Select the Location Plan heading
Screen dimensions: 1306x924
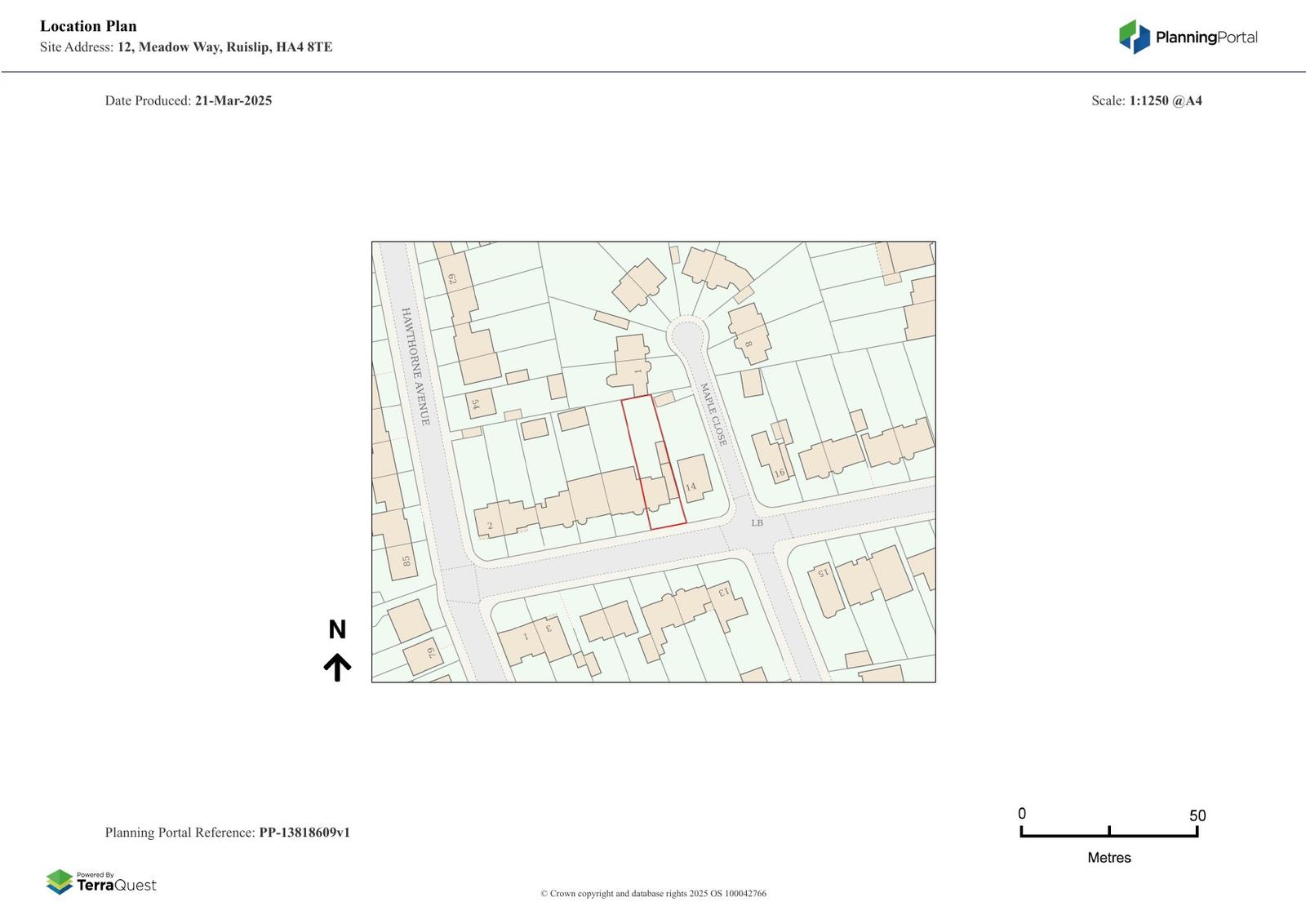[88, 26]
